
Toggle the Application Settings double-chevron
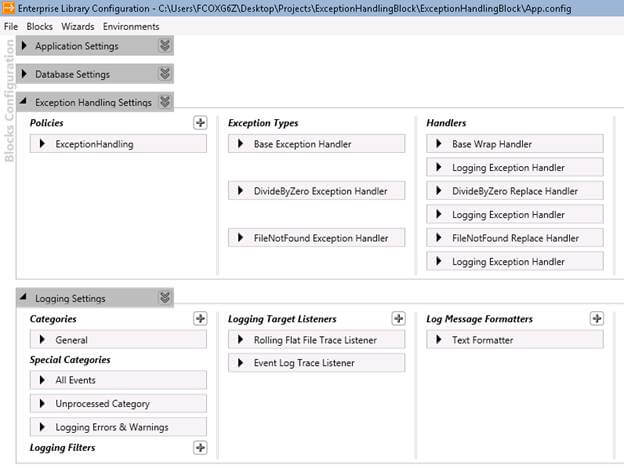point(165,46)
